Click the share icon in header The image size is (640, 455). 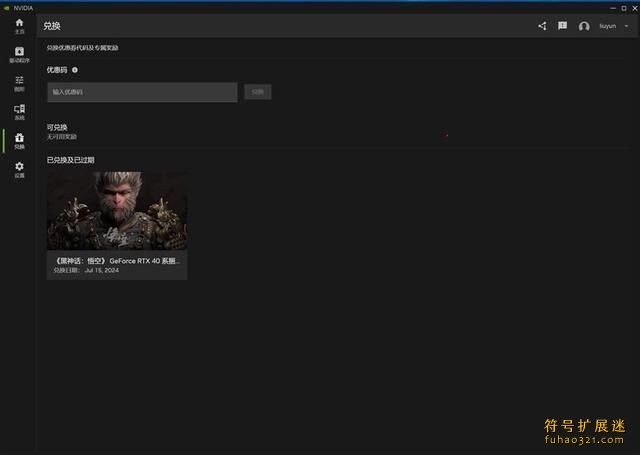pyautogui.click(x=542, y=26)
